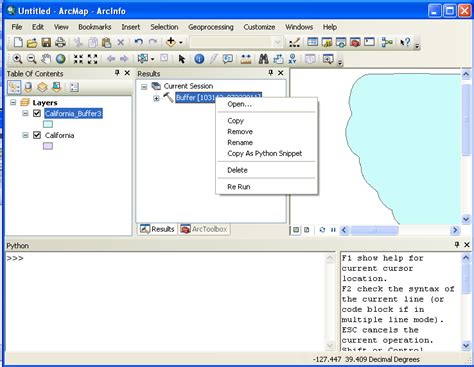Screen dimensions: 474x367
Task: Close the Python window
Action: [467, 245]
